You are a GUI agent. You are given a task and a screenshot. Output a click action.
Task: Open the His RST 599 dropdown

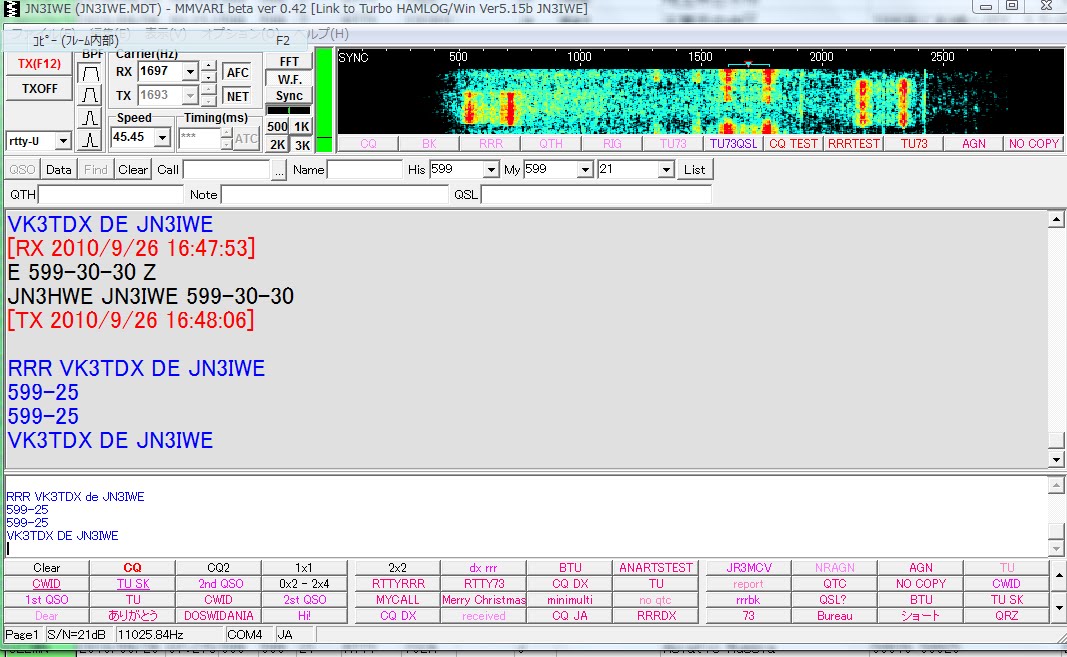491,170
